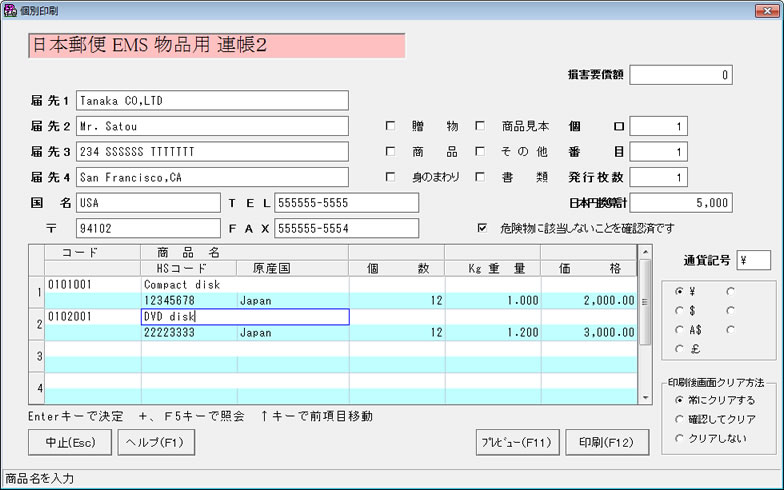
Task: Toggle the 危険物に該当しない confirmation checkbox
Action: click(482, 228)
